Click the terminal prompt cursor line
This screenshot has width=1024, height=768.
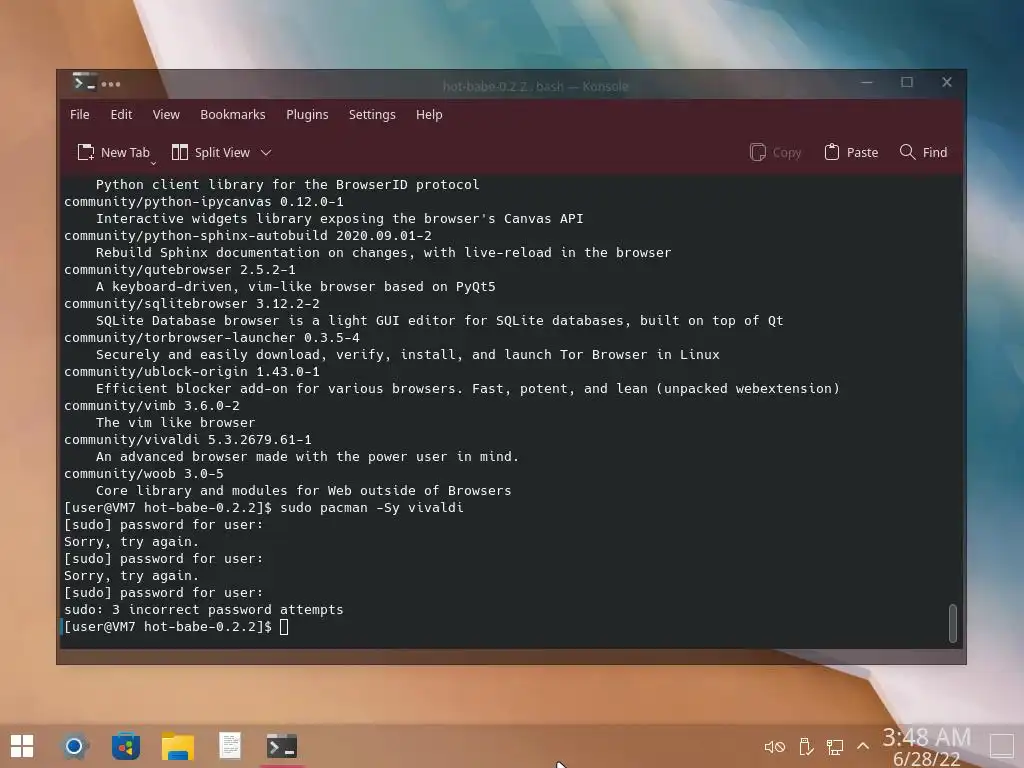176,627
